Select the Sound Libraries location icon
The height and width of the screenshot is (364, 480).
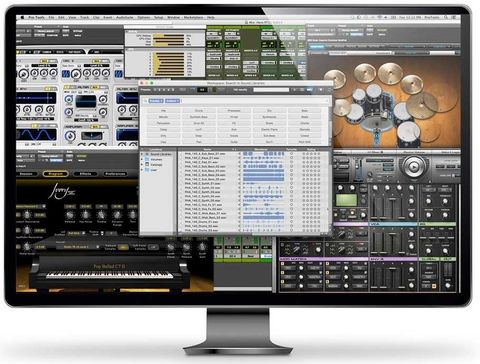point(147,154)
